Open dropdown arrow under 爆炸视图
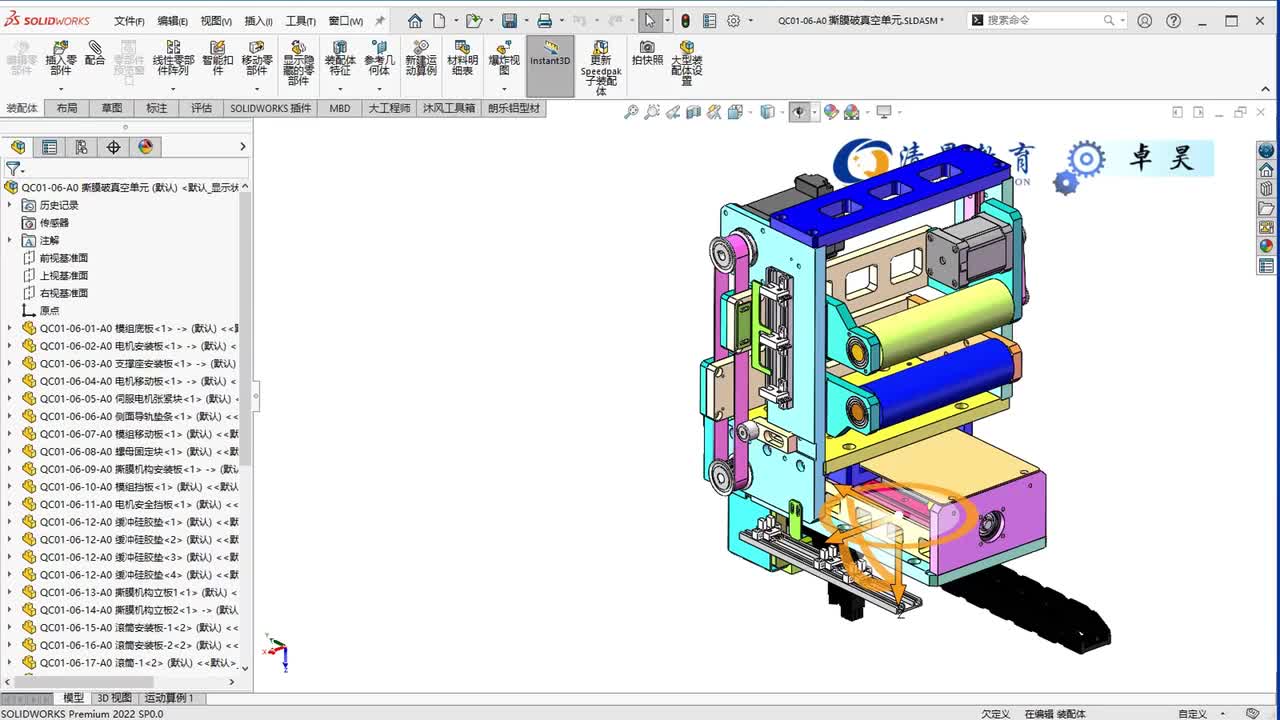The height and width of the screenshot is (720, 1280). [x=504, y=88]
